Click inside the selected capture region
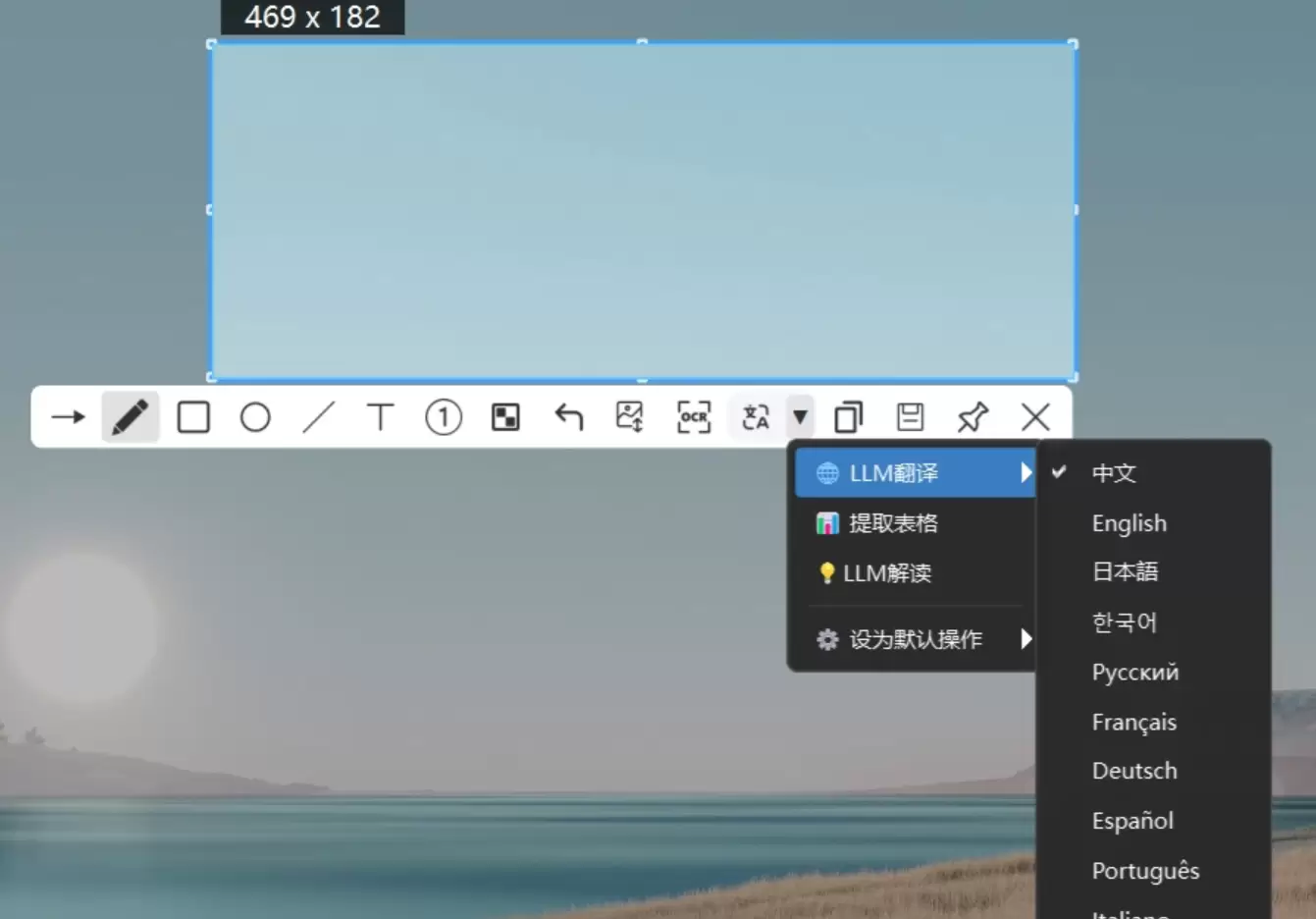The height and width of the screenshot is (919, 1316). tap(643, 210)
